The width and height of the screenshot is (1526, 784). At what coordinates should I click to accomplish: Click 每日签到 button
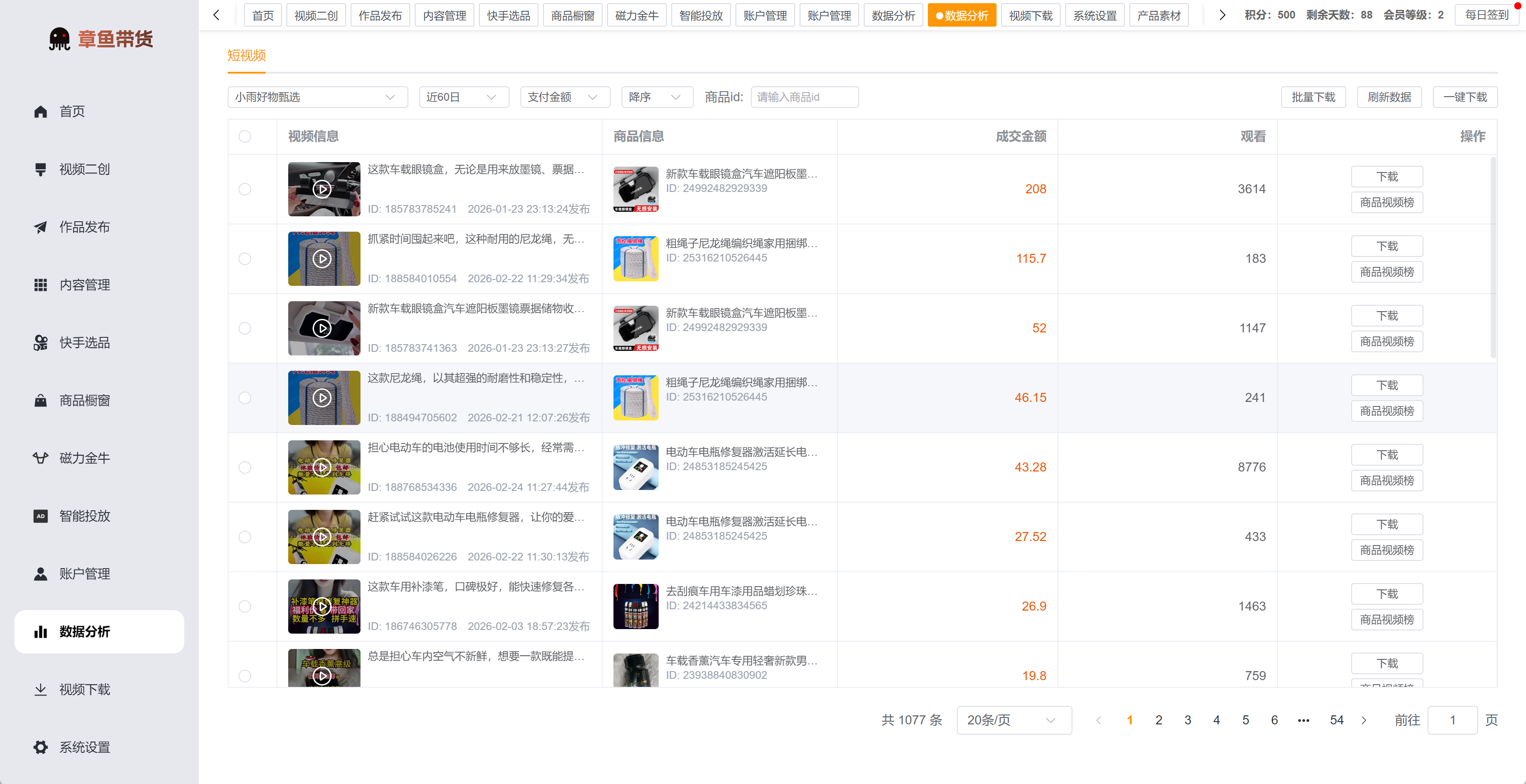coord(1486,15)
